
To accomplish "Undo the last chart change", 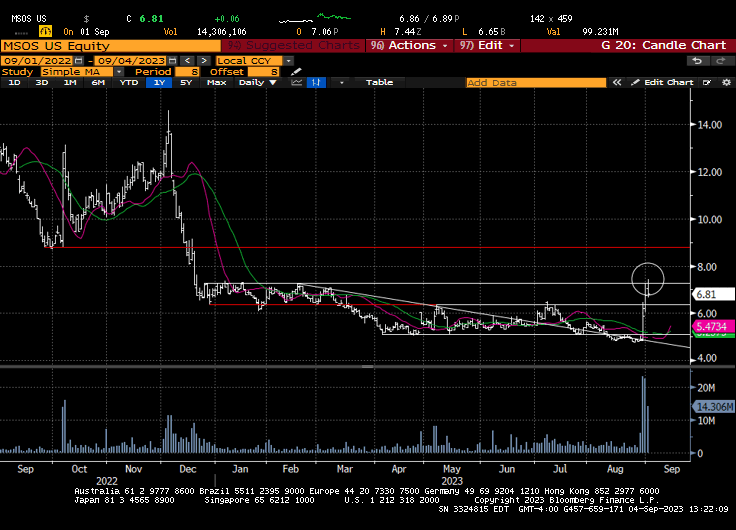I will click(698, 61).
